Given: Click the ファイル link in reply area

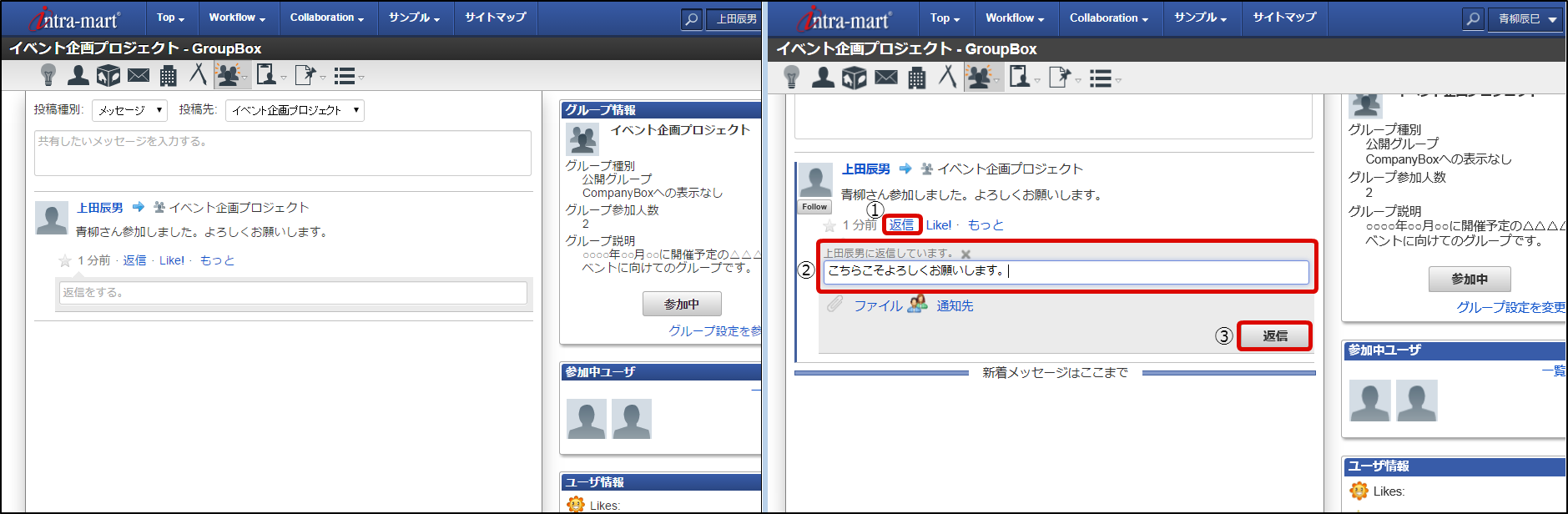Looking at the screenshot, I should [x=878, y=306].
